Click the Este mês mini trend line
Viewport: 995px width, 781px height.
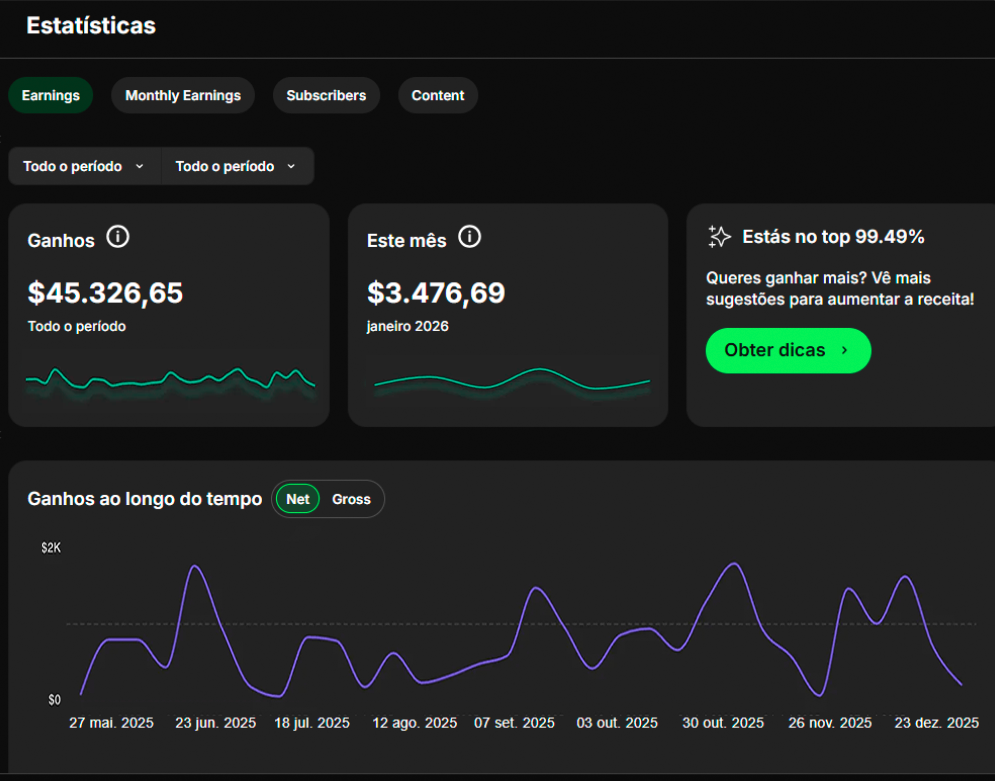click(x=511, y=380)
